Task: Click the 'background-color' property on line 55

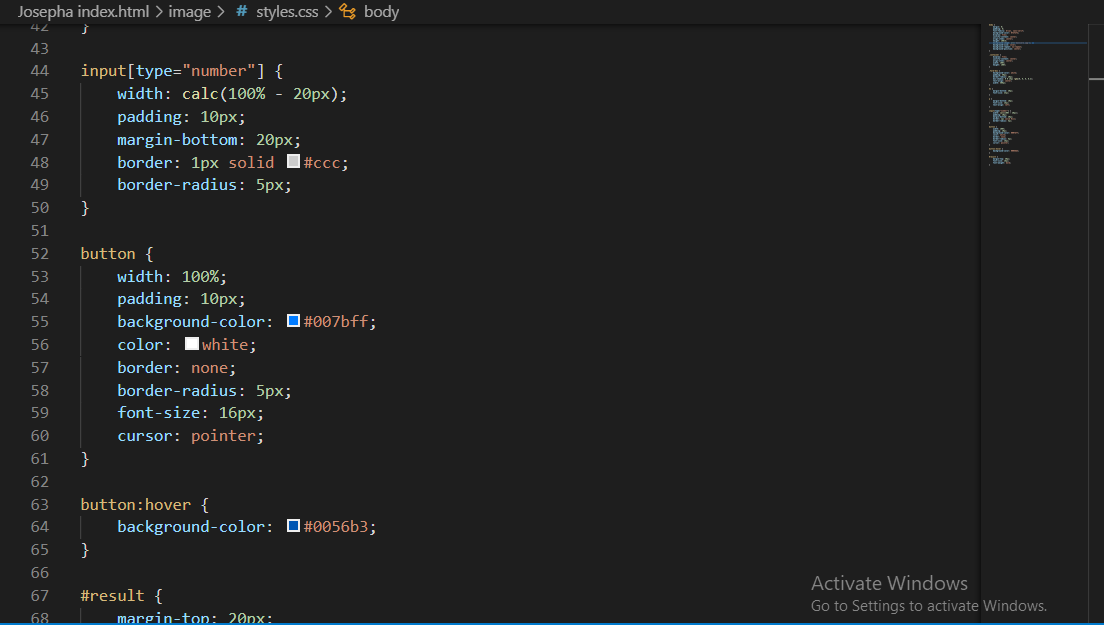Action: click(x=191, y=322)
